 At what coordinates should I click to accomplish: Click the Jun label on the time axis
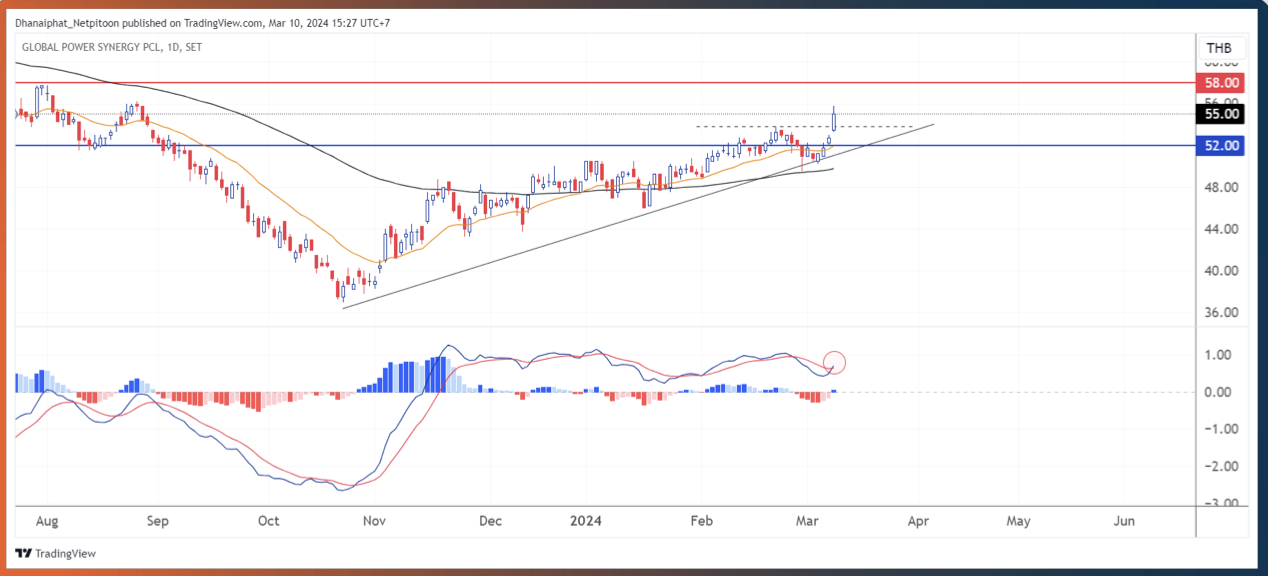click(1125, 521)
